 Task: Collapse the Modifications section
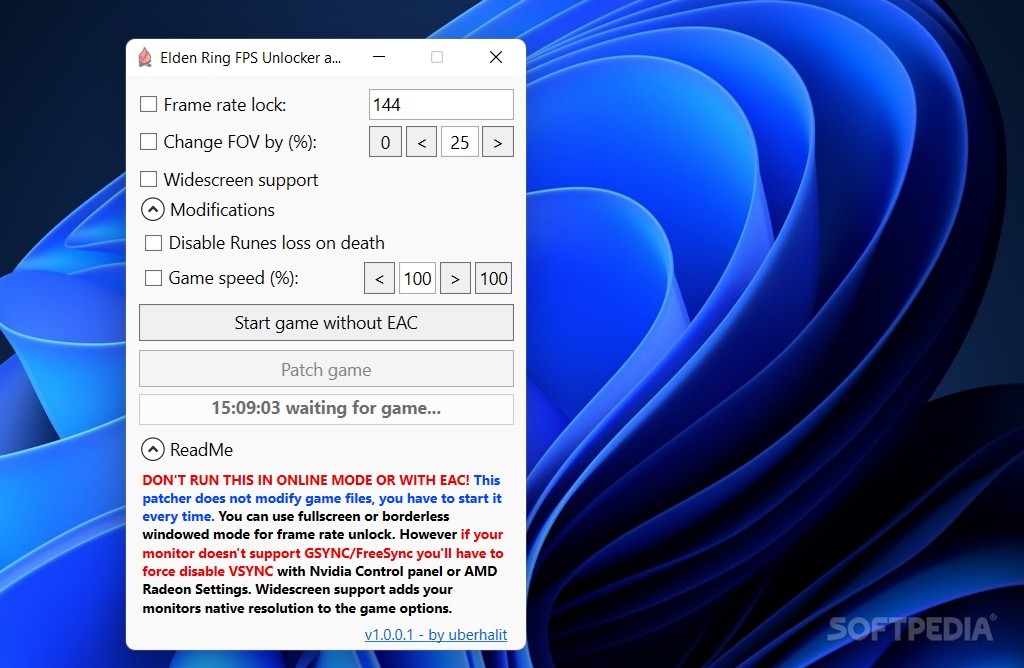[x=153, y=210]
